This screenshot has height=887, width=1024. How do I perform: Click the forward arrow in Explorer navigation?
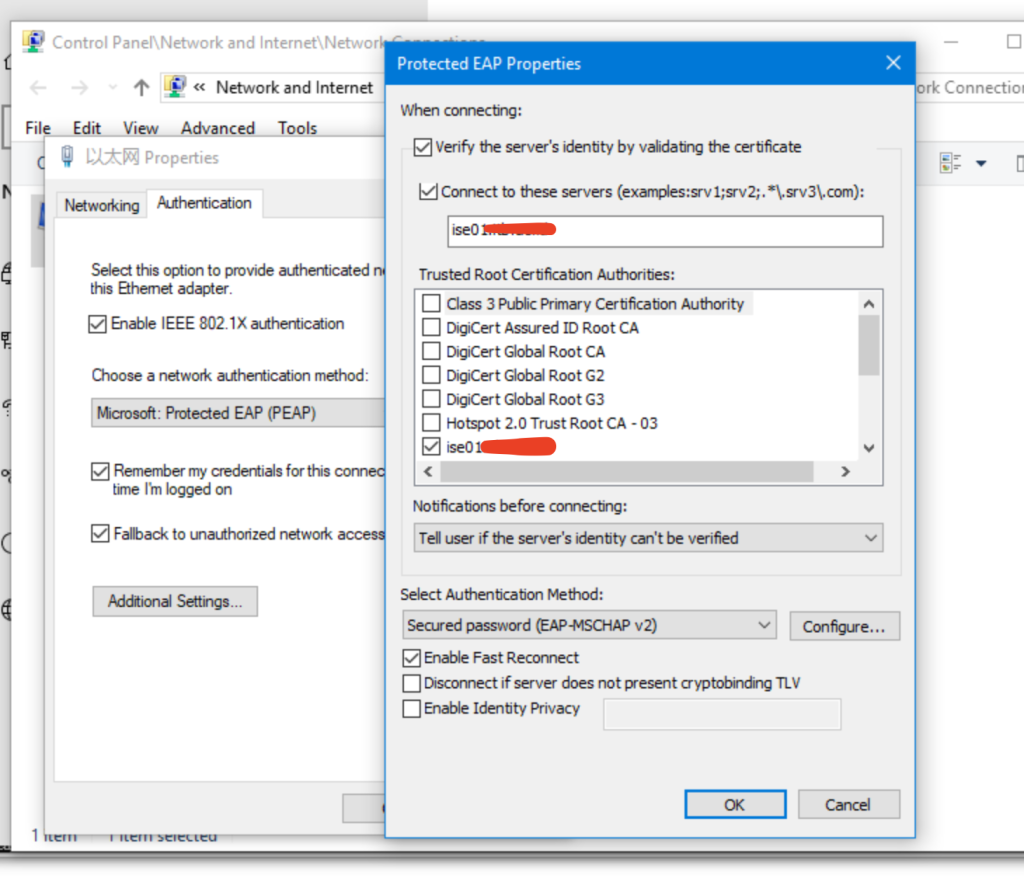(x=79, y=88)
